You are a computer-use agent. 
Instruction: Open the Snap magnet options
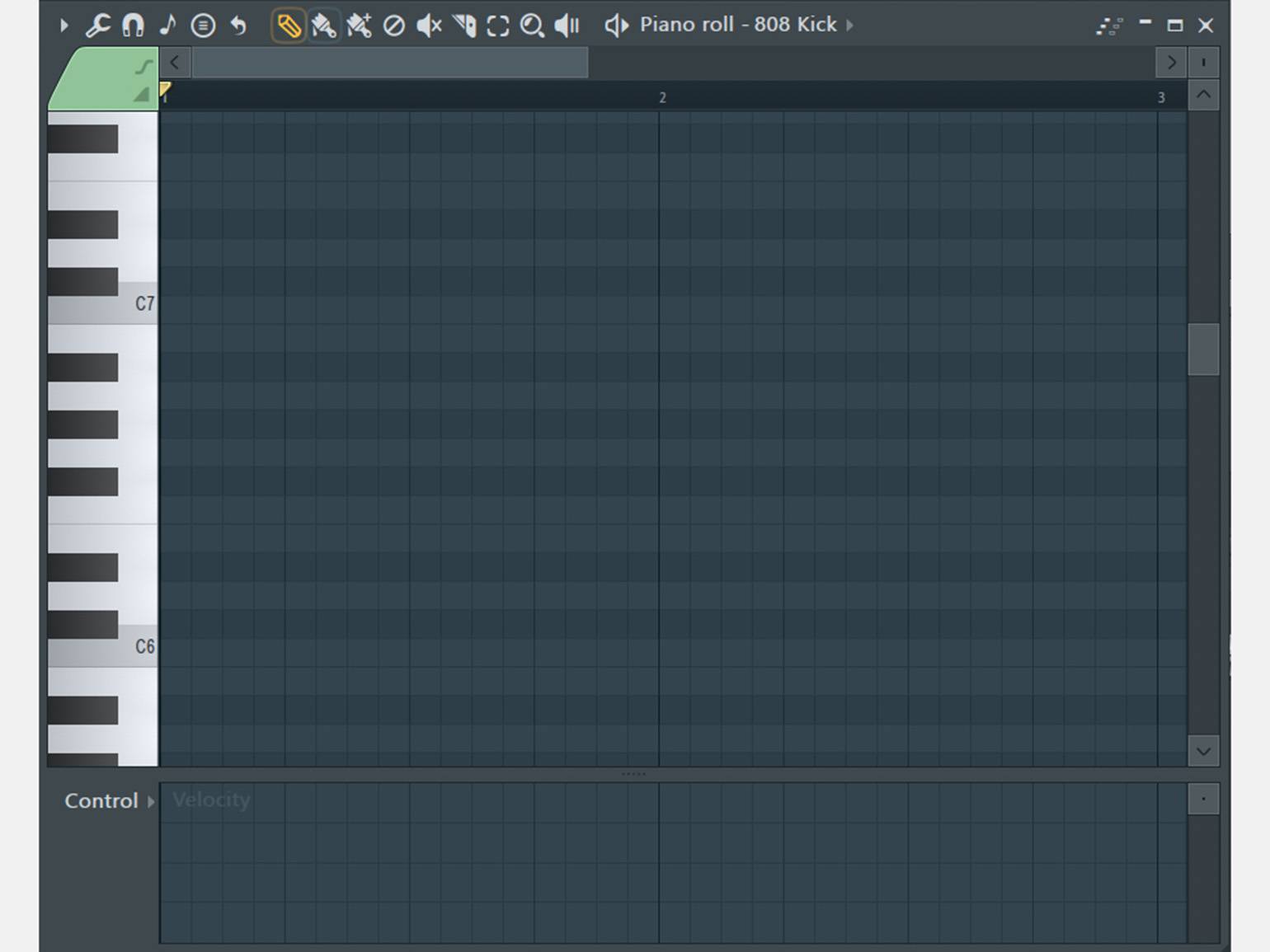pos(133,26)
